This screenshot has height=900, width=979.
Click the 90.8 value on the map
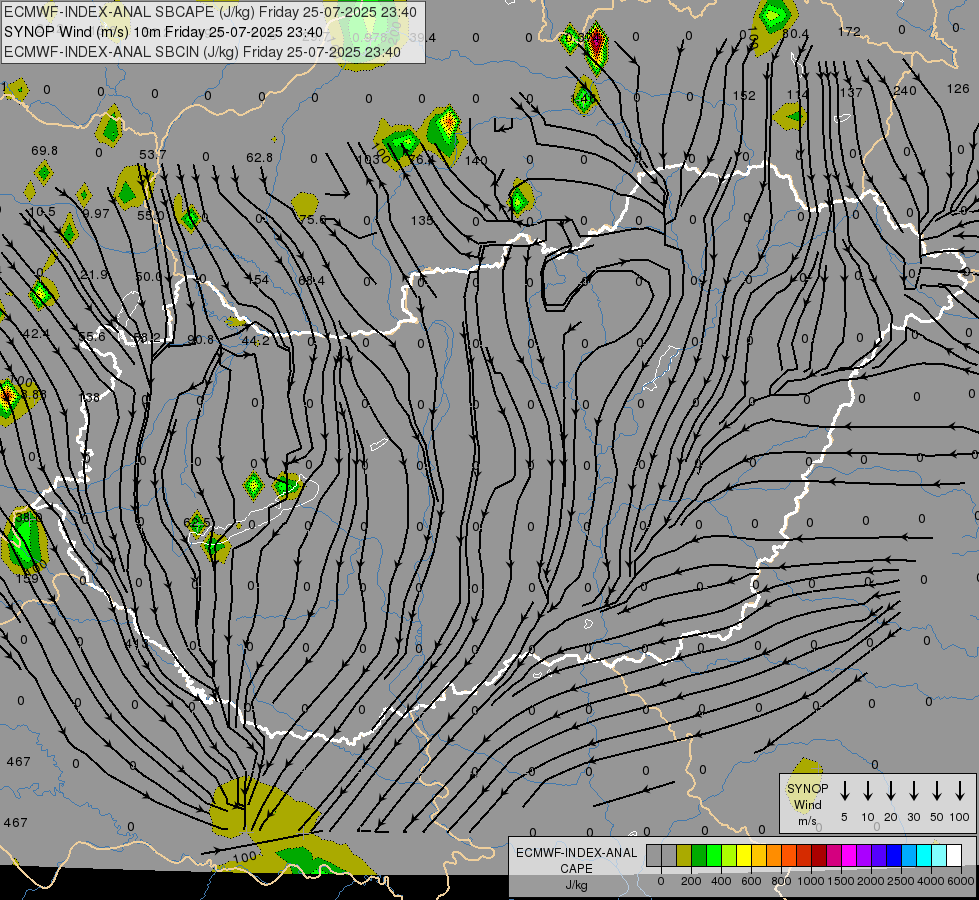[201, 340]
